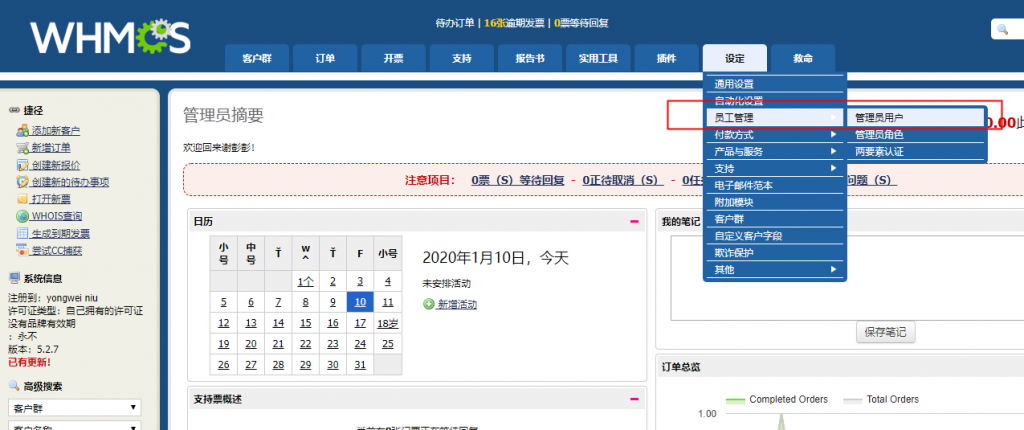Viewport: 1024px width, 430px height.
Task: Click the 创建新的待办事项 icon
Action: tap(23, 182)
